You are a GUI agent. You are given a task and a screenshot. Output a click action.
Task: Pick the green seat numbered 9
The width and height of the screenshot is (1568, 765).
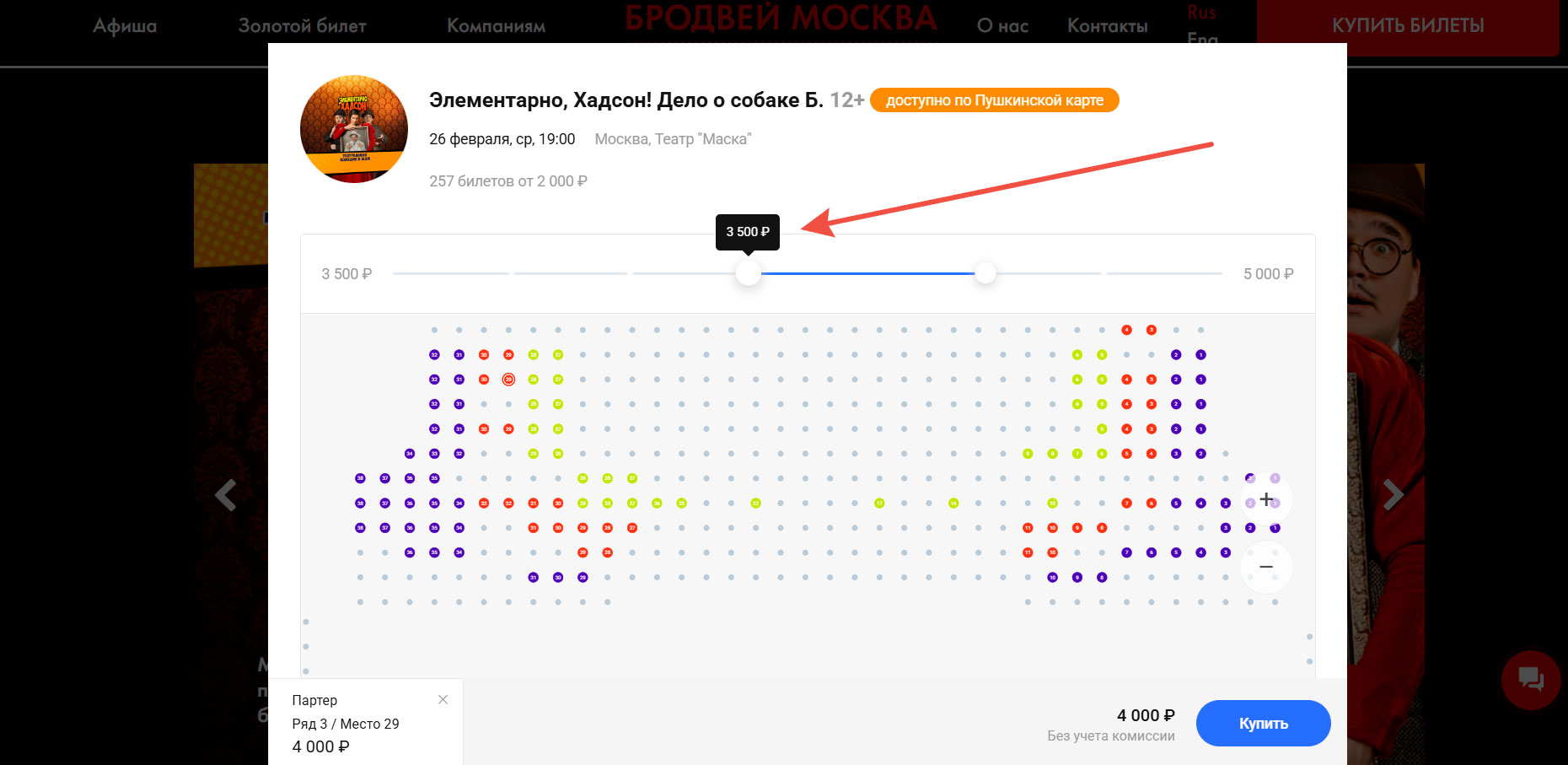1028,454
